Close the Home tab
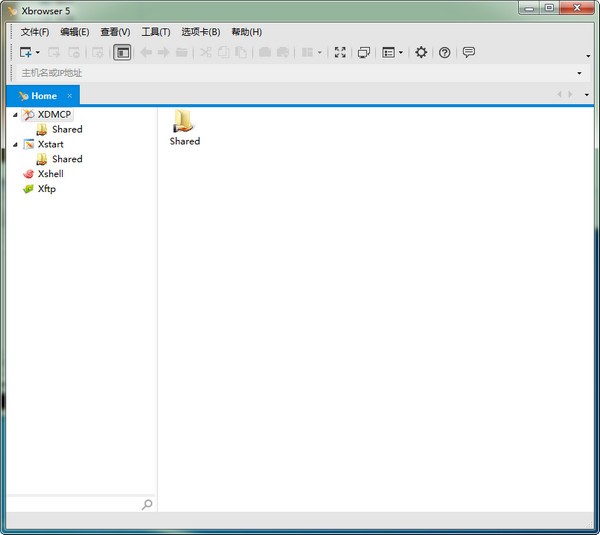This screenshot has width=600, height=535. click(x=69, y=96)
